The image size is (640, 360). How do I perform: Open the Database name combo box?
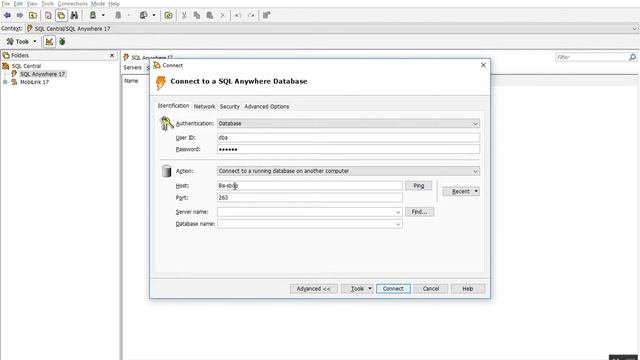click(309, 224)
